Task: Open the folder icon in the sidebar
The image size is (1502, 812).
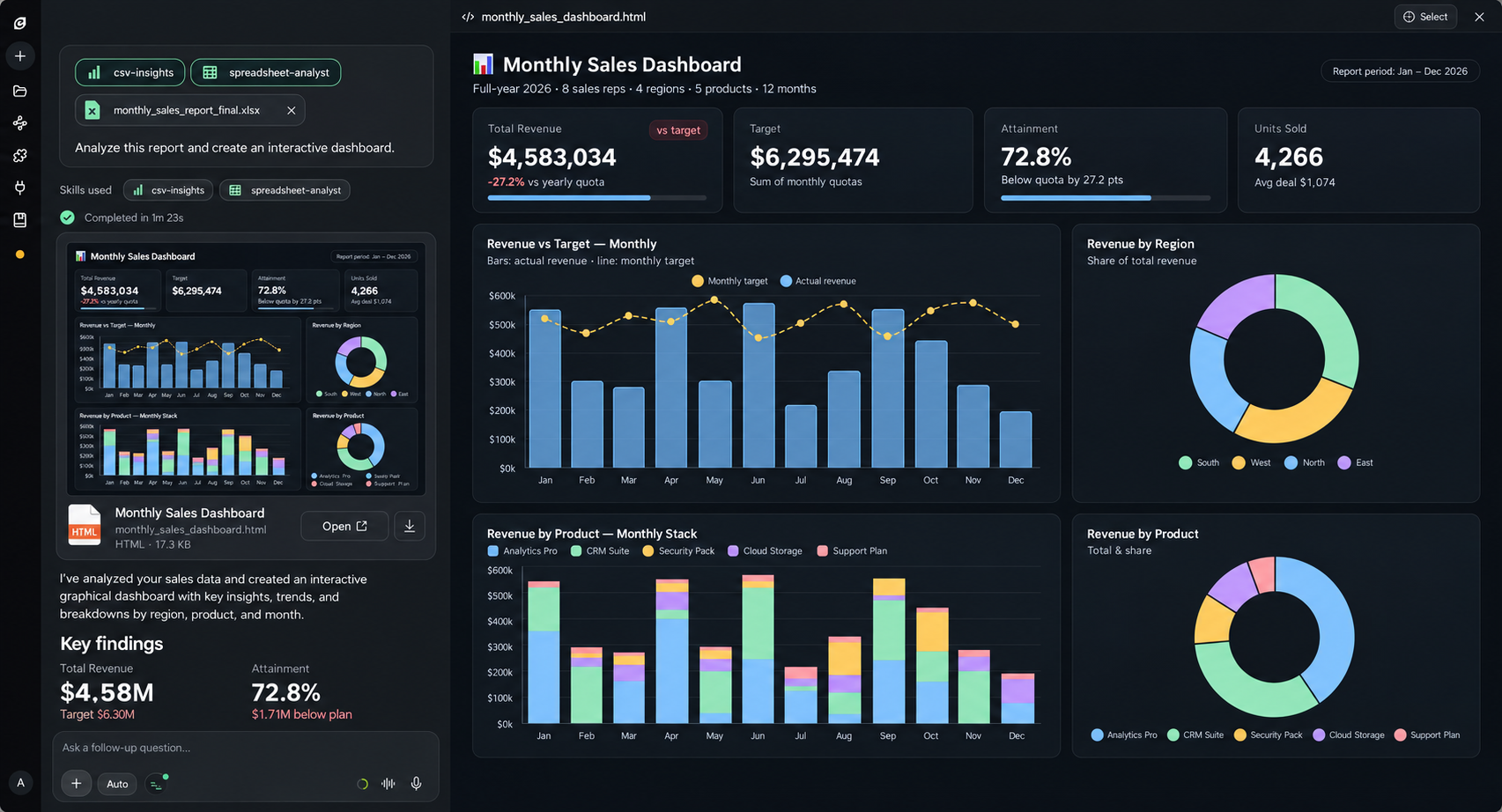Action: click(x=19, y=91)
